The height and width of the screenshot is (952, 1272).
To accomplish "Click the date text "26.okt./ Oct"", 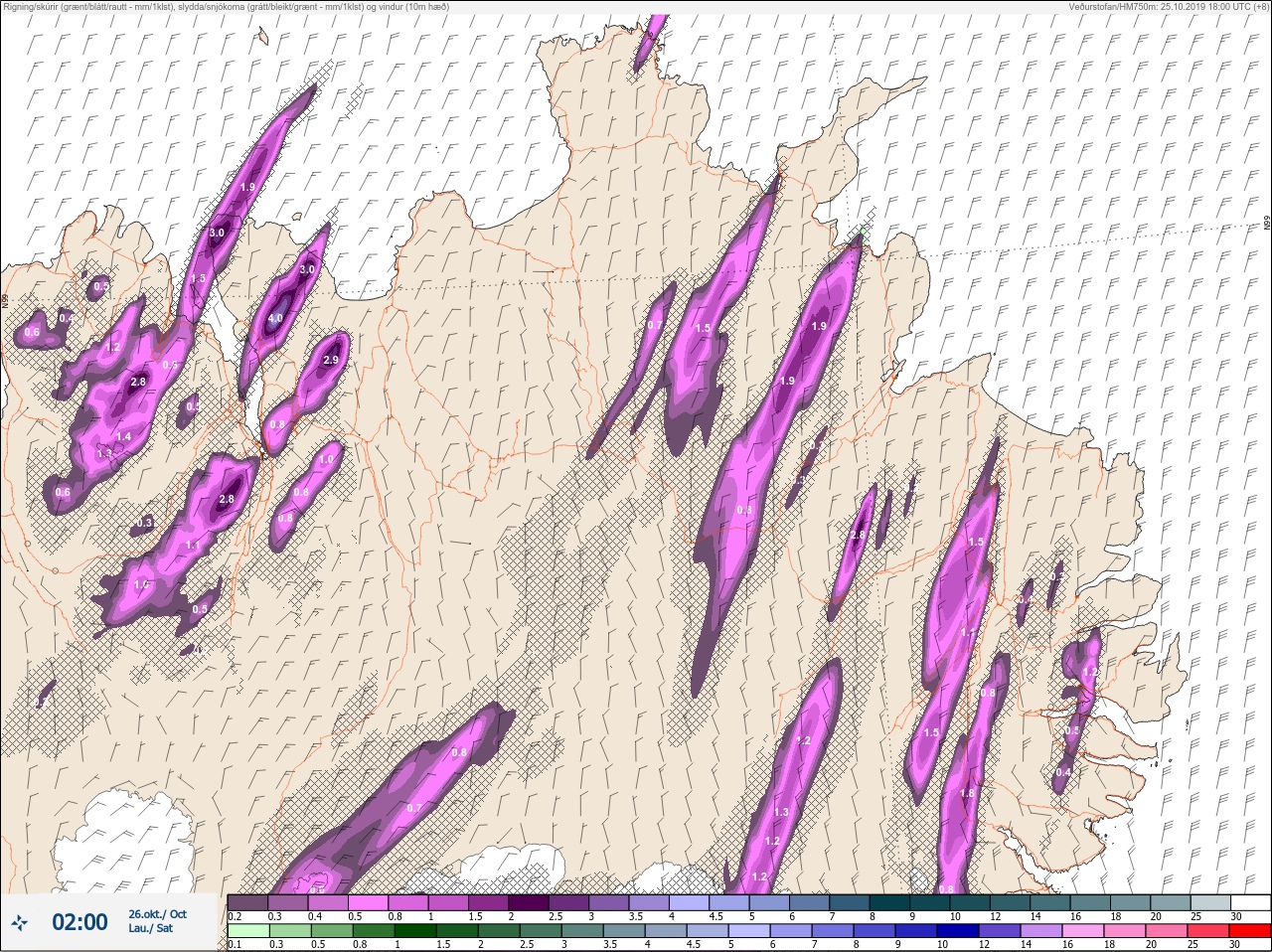I will pos(157,914).
